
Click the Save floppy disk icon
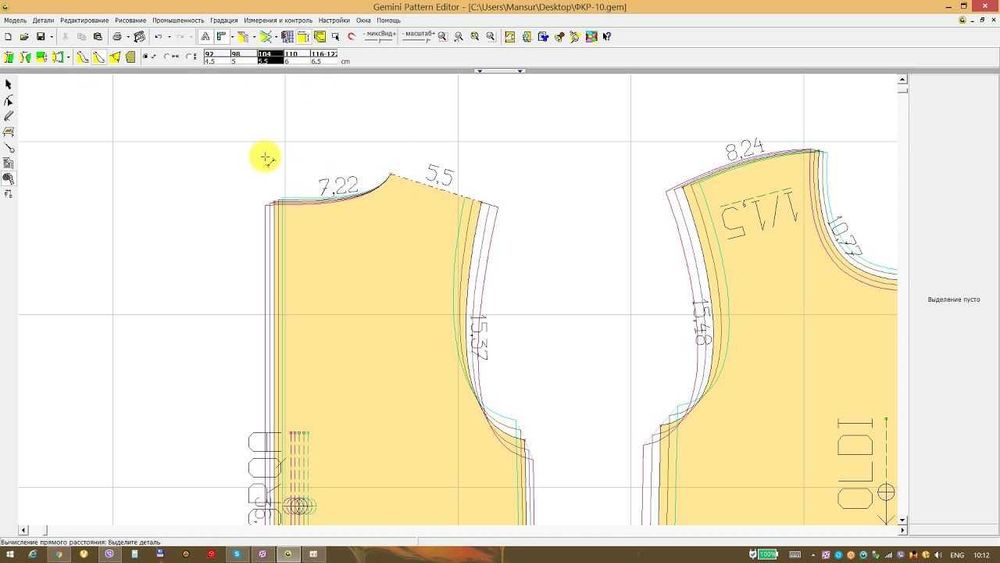tap(40, 37)
